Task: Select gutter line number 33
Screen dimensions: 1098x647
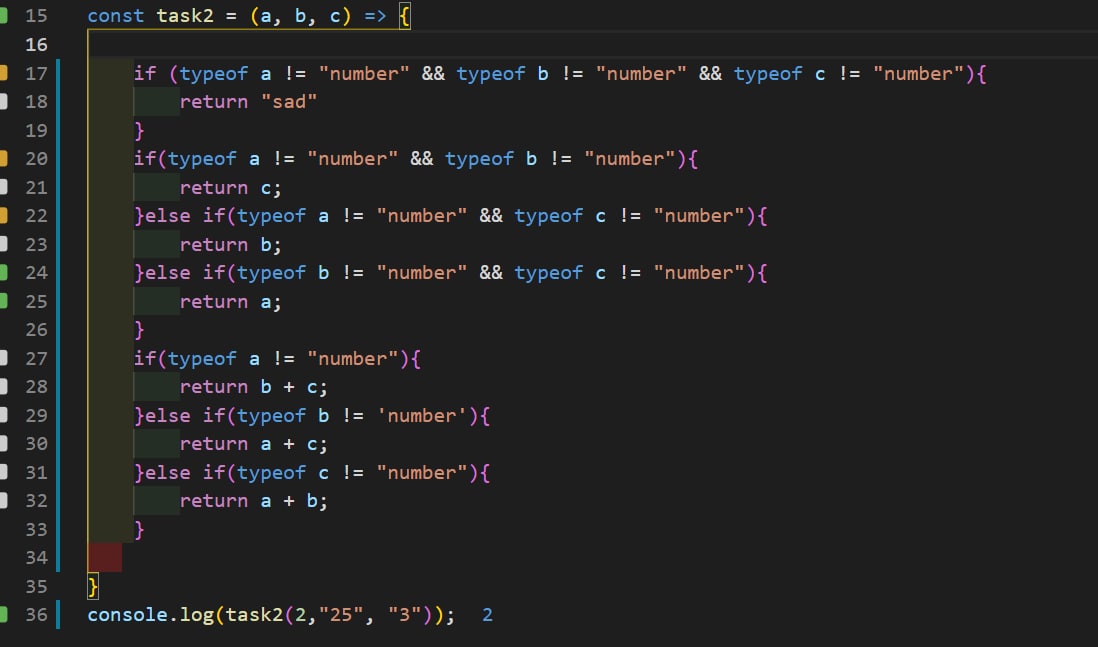Action: pyautogui.click(x=36, y=529)
